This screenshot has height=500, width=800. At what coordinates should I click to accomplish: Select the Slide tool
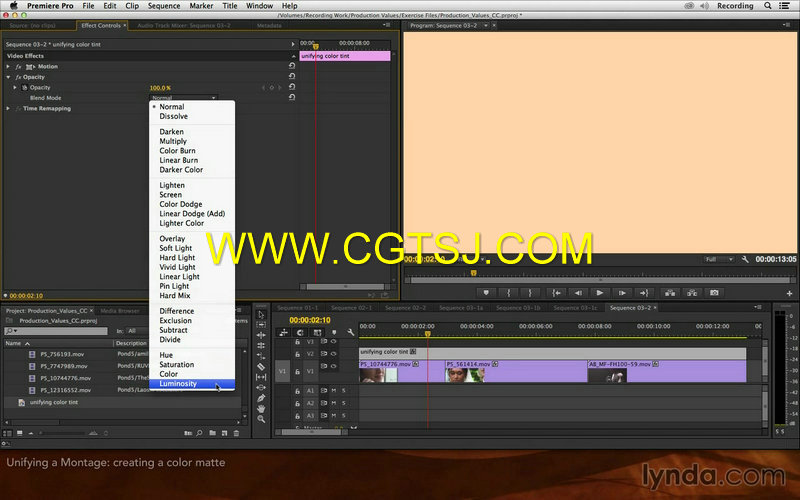coord(261,387)
